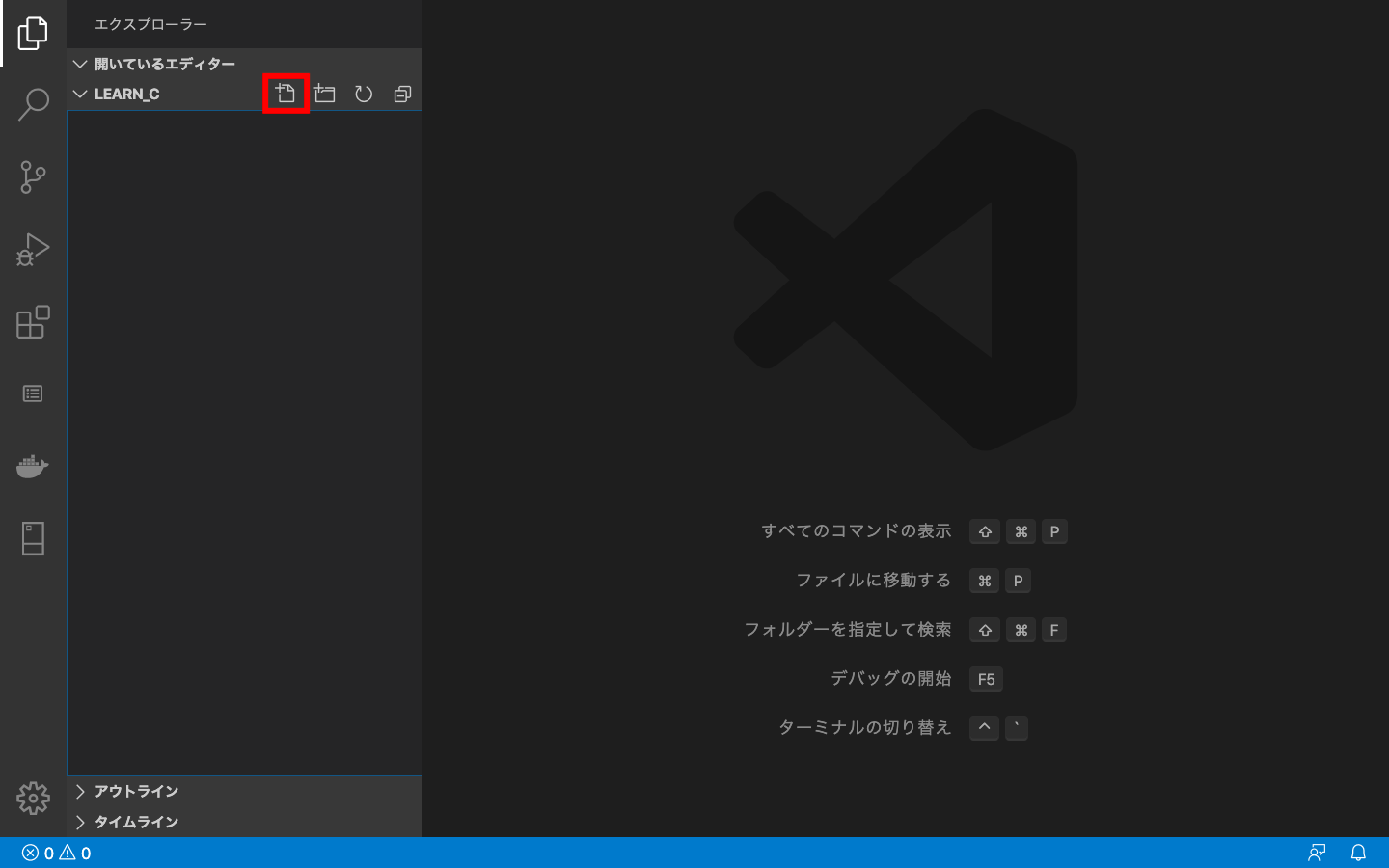
Task: Open the Extensions marketplace view
Action: [33, 322]
